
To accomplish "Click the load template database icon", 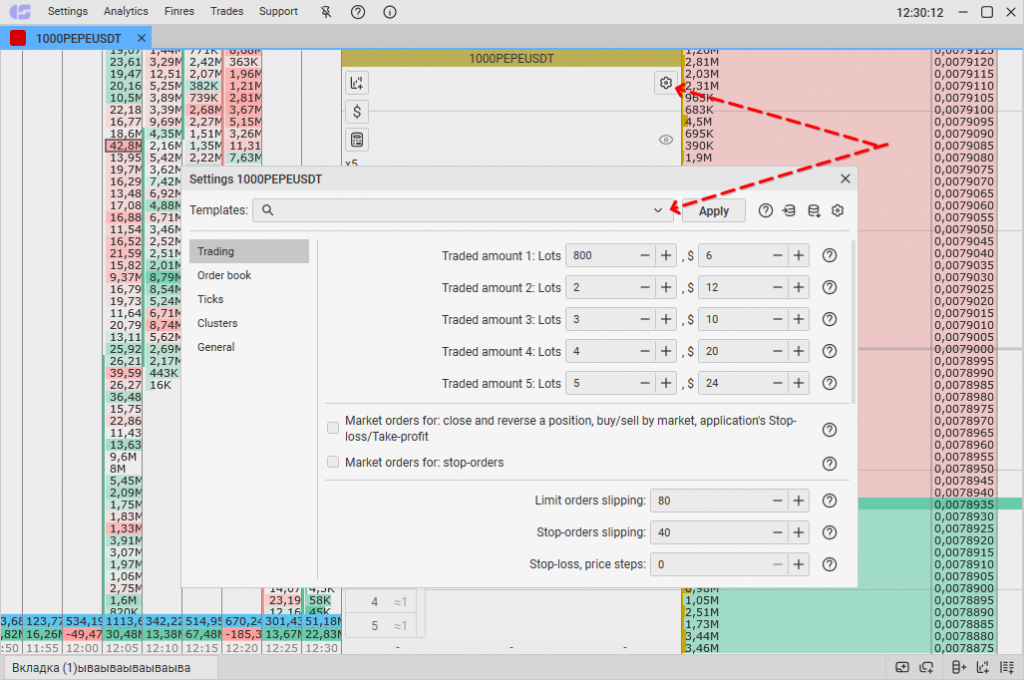I will pos(814,210).
